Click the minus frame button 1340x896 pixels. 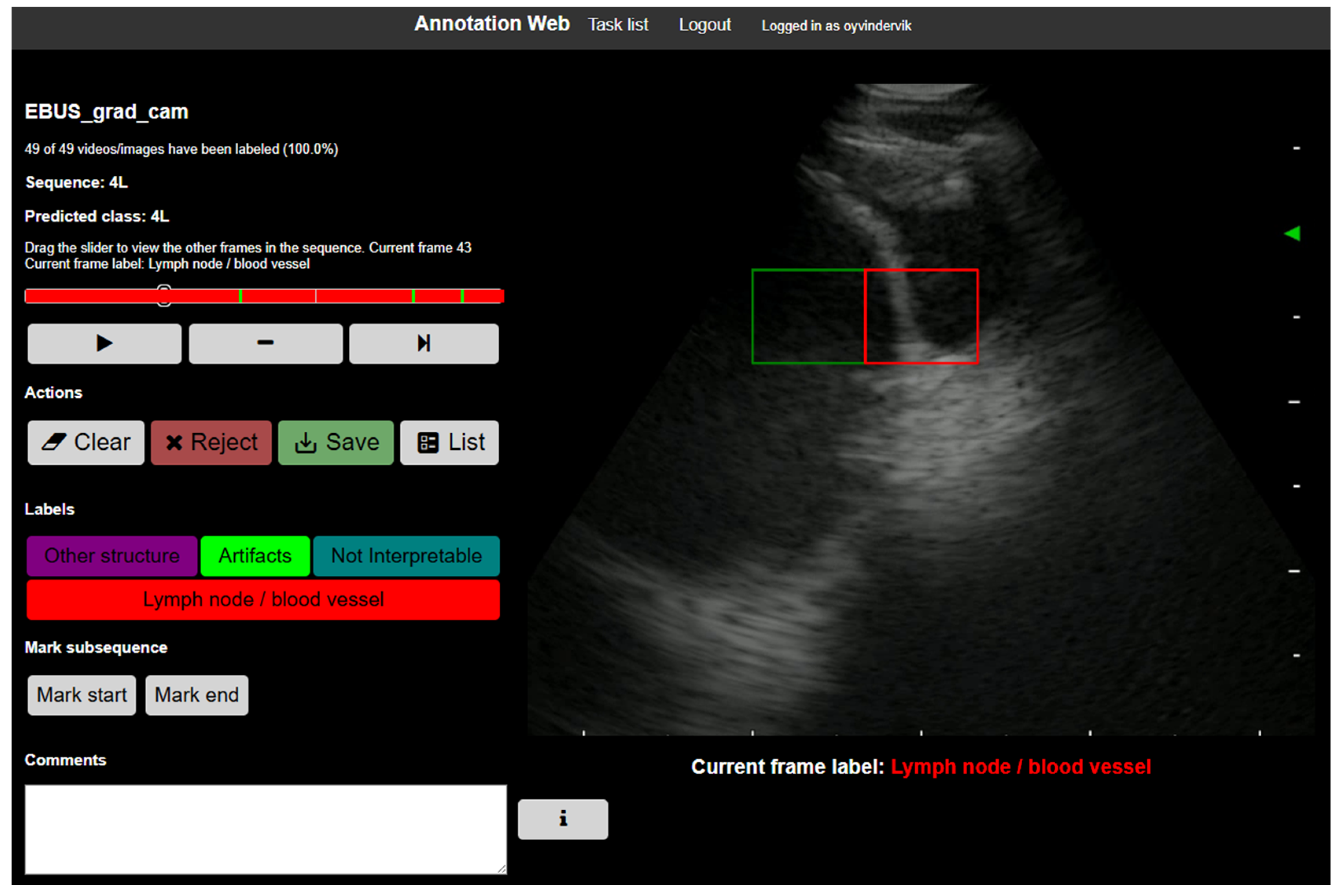coord(266,344)
